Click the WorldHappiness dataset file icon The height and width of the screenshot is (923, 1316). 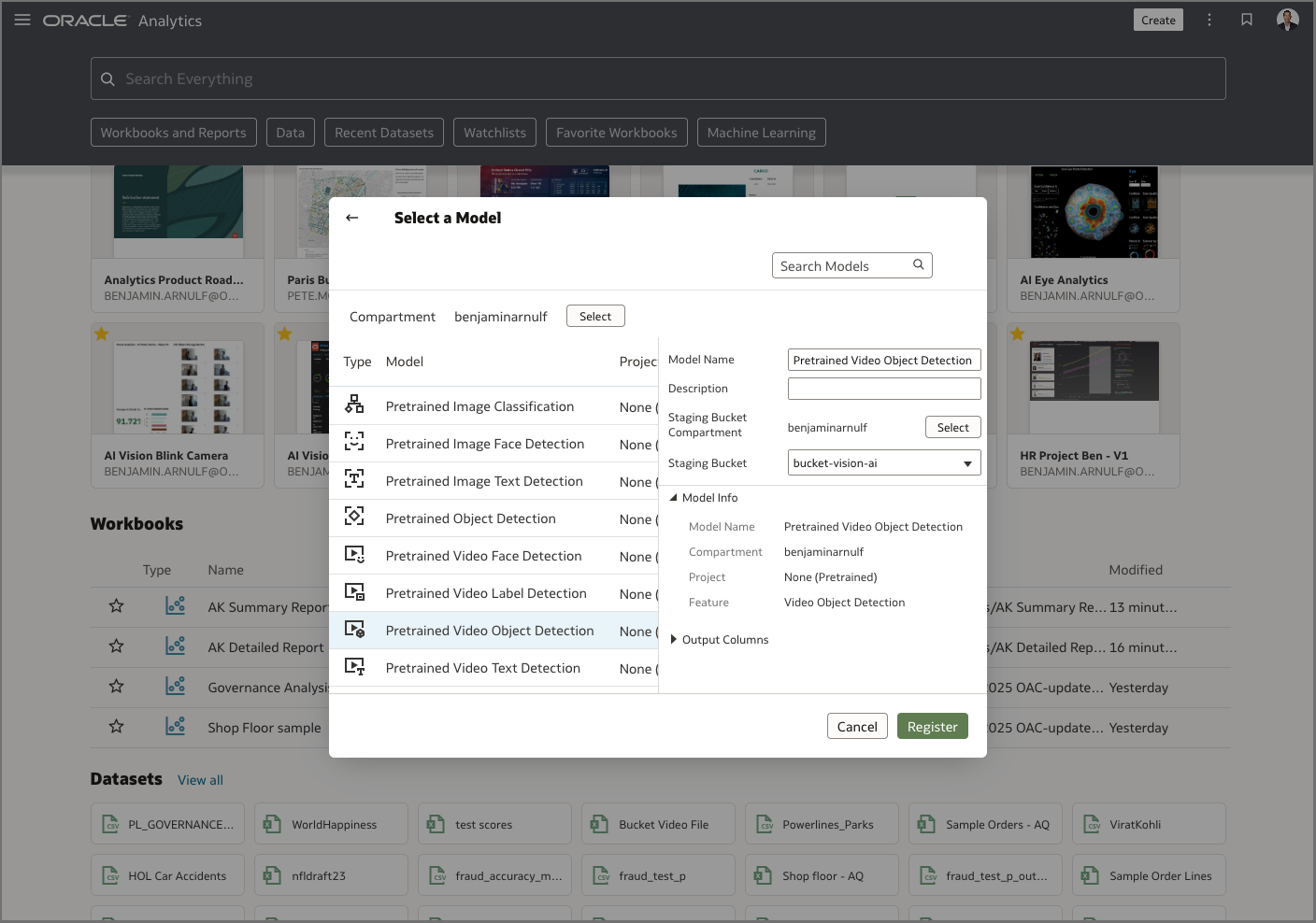[x=272, y=824]
